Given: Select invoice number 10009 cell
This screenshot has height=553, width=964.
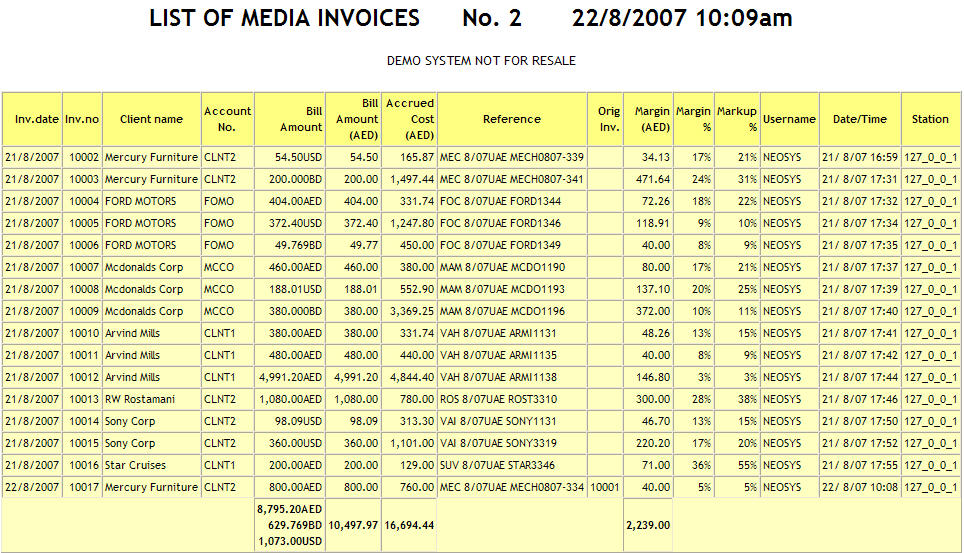Looking at the screenshot, I should (x=82, y=311).
